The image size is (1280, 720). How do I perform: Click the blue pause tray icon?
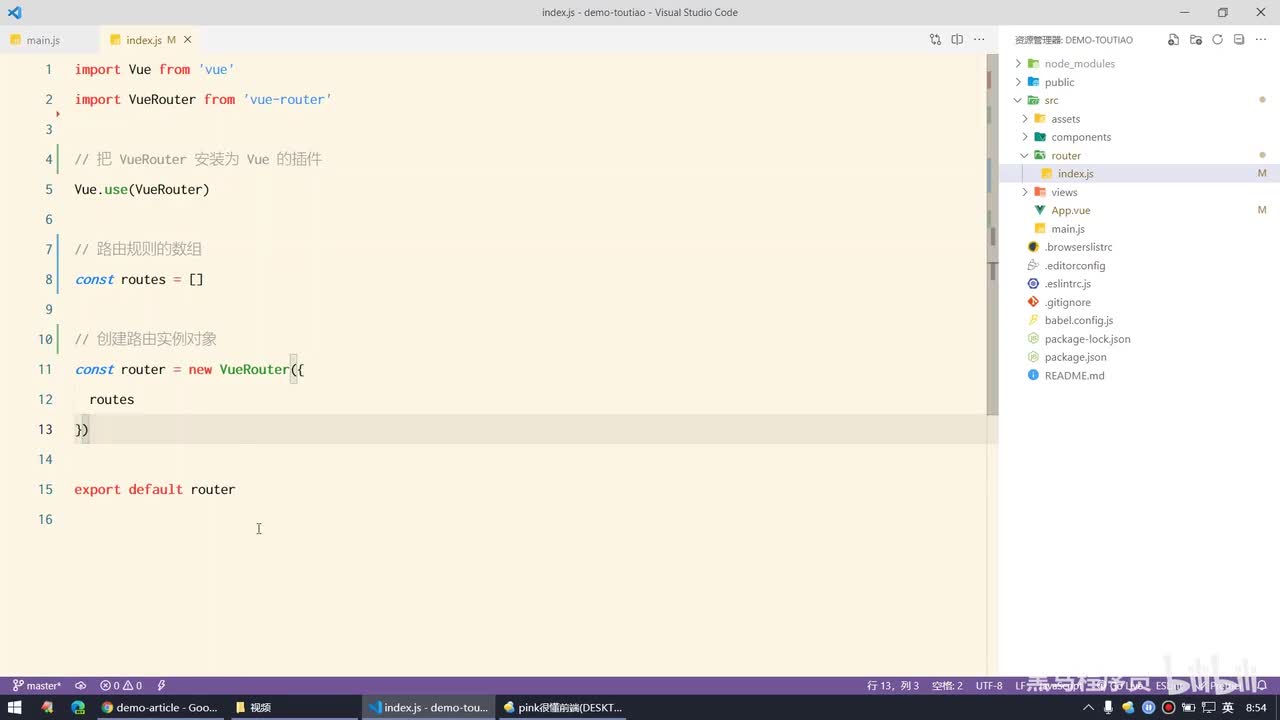click(1149, 707)
